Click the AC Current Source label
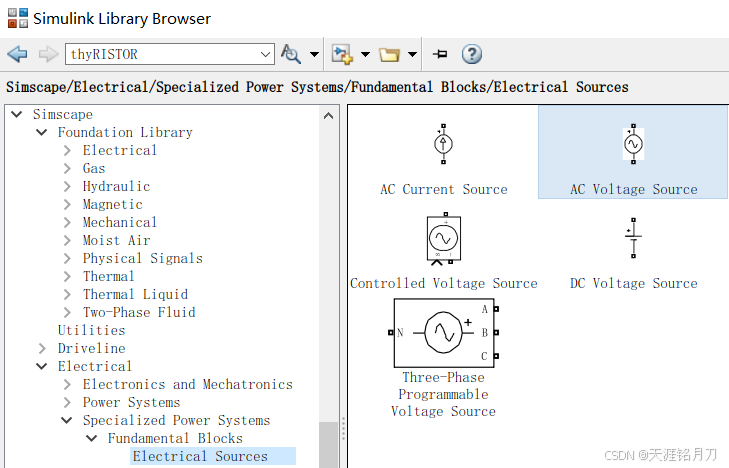729x468 pixels. (x=444, y=190)
